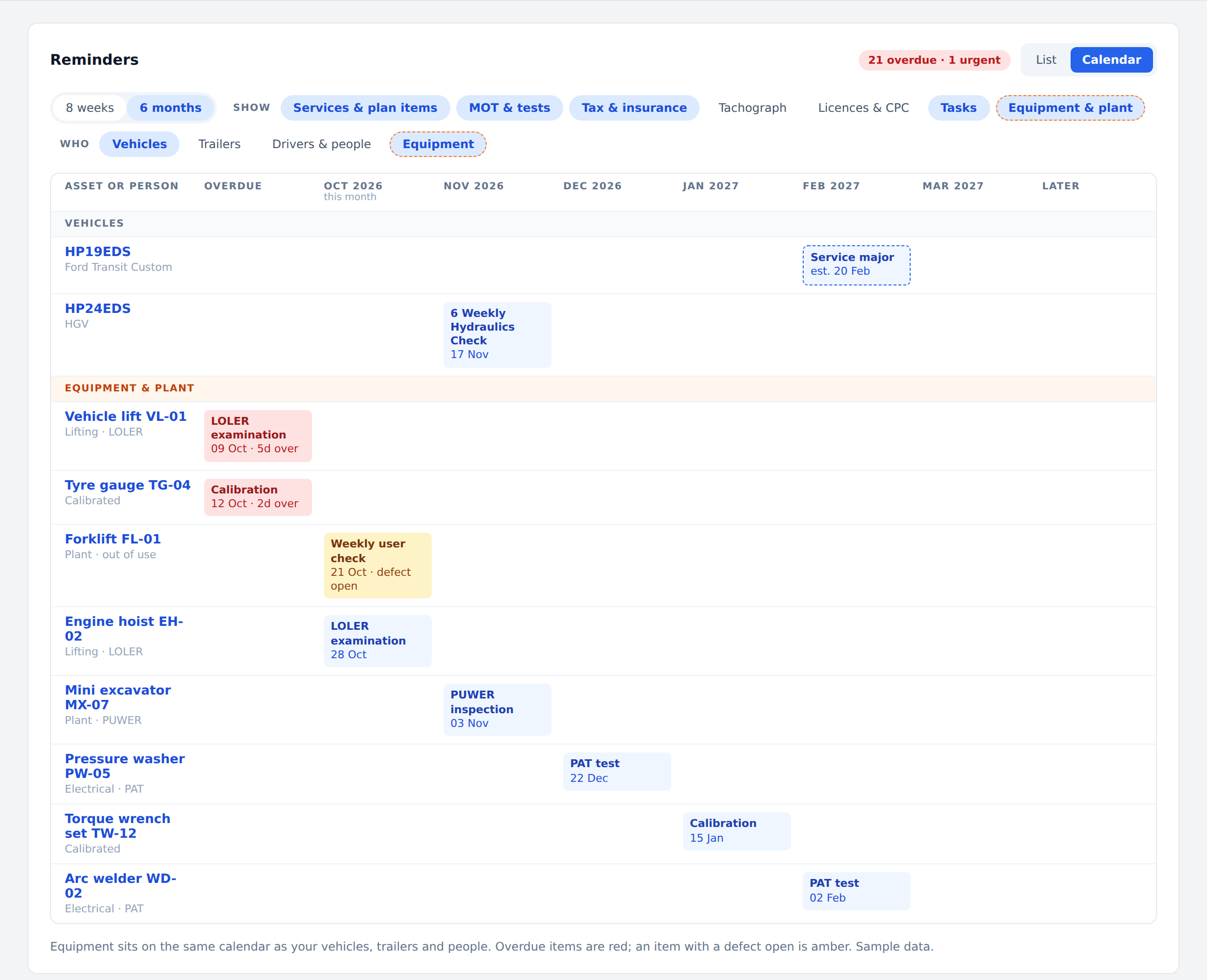
Task: Choose the 6 months range
Action: tap(170, 108)
